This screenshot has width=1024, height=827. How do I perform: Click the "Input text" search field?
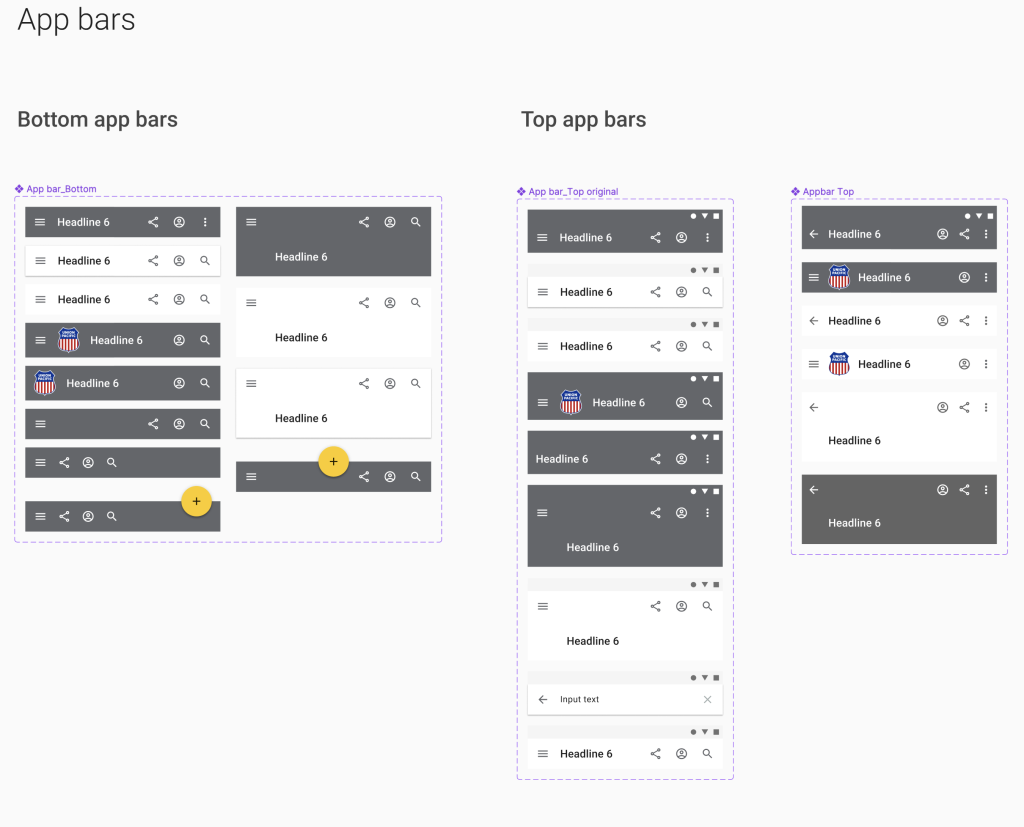click(625, 700)
